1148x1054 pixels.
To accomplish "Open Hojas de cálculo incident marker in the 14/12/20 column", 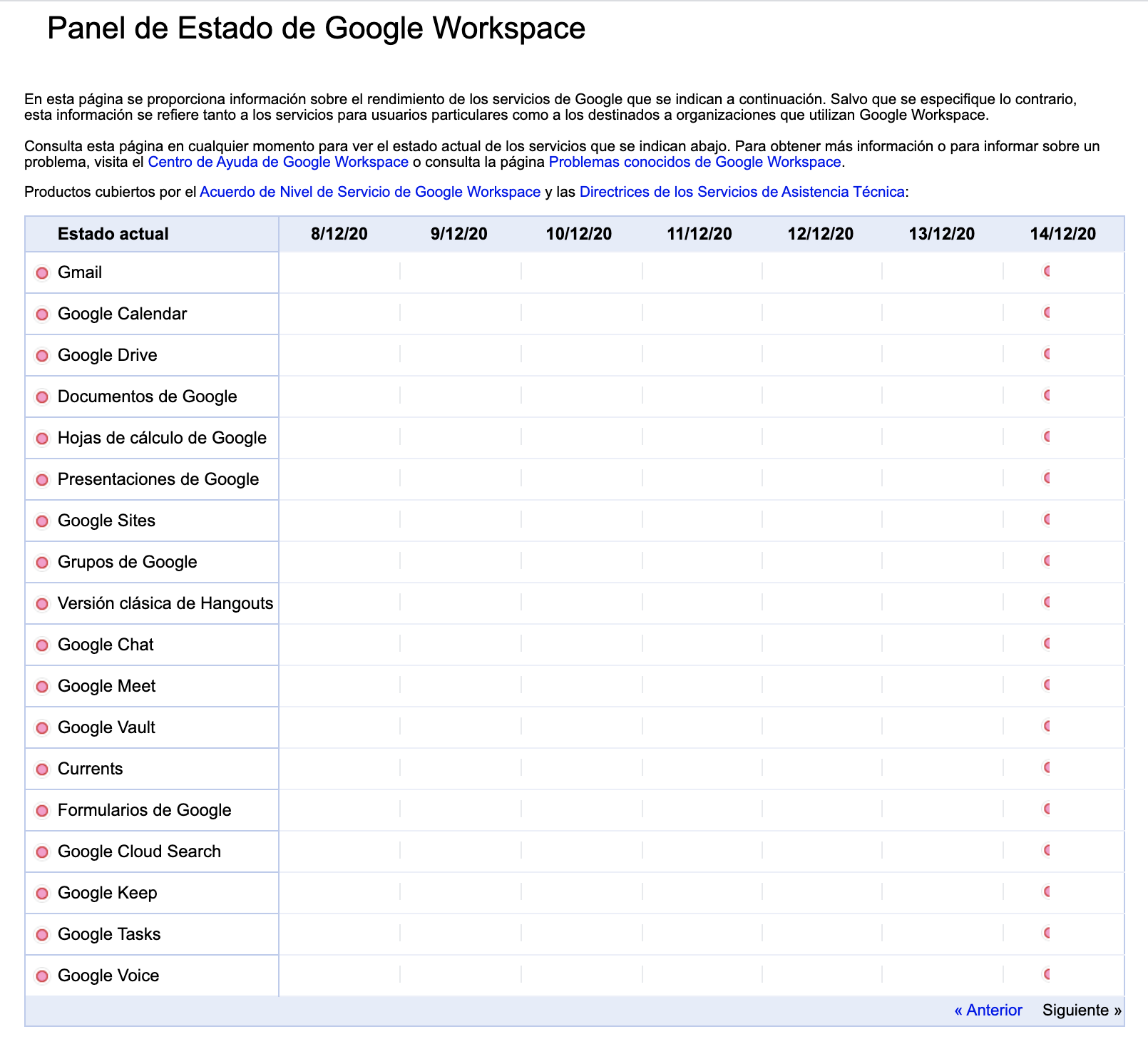I will pos(1047,436).
